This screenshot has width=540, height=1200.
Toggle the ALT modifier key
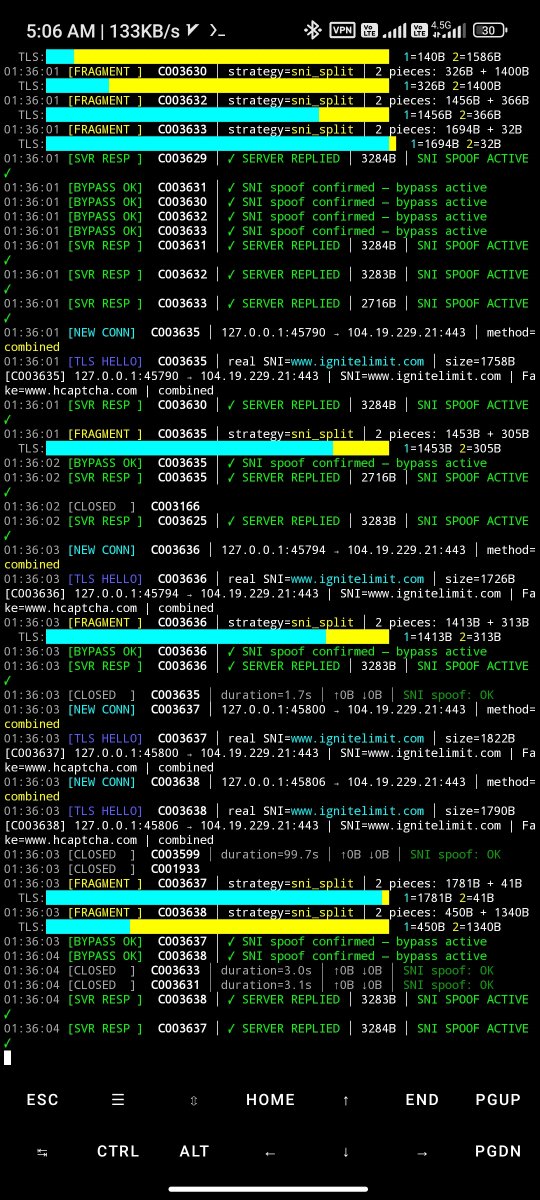(x=194, y=1152)
